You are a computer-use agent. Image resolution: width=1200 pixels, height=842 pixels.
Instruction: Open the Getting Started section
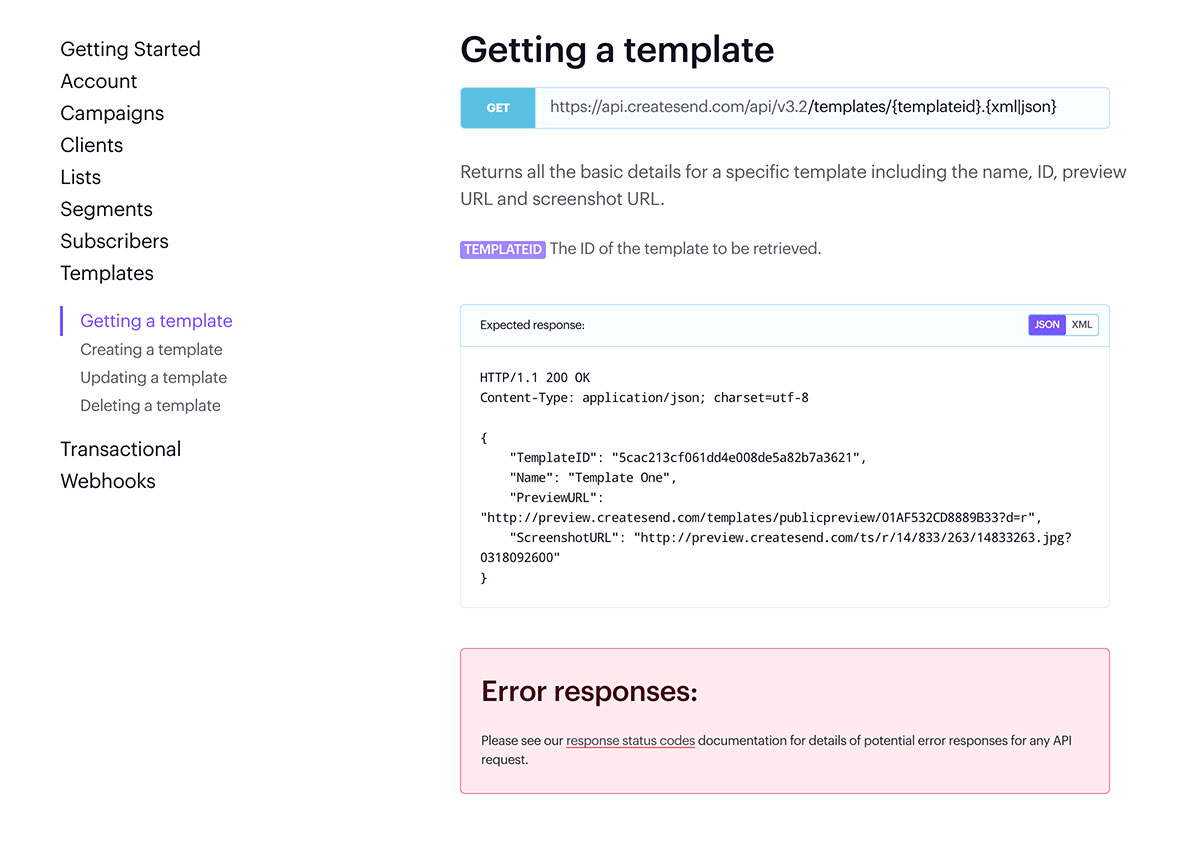coord(130,49)
